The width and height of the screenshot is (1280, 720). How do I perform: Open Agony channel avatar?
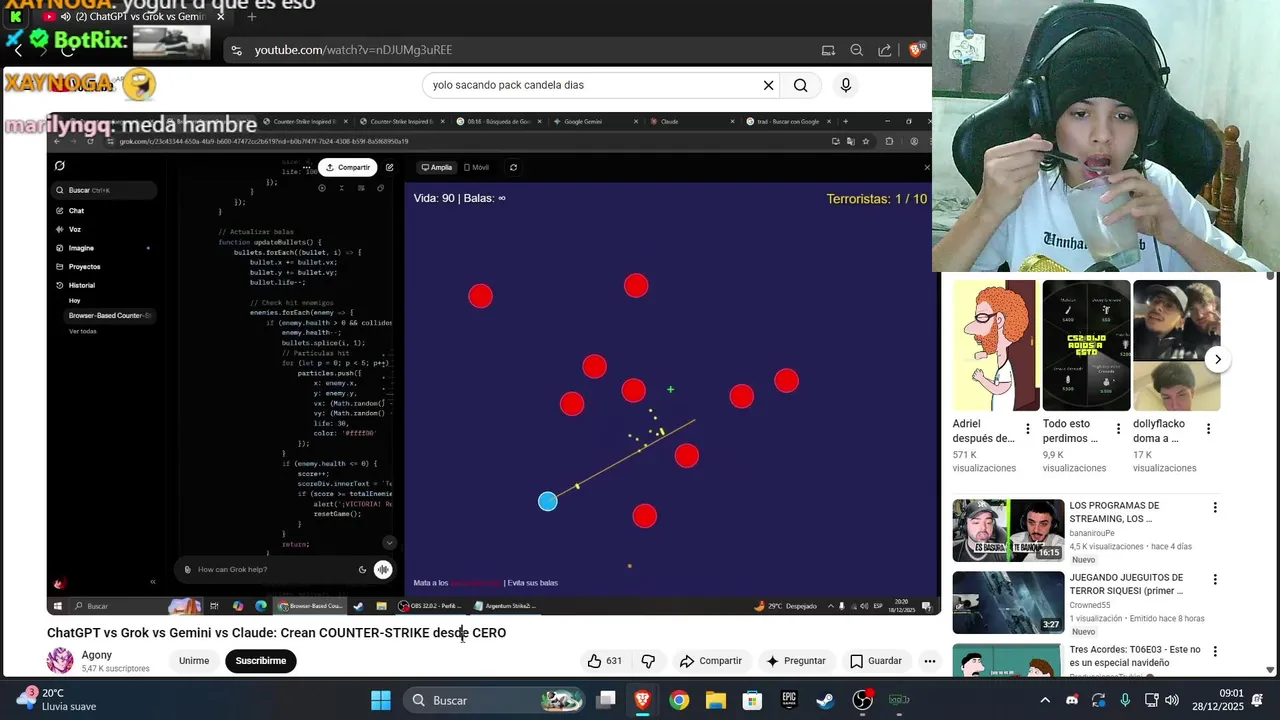60,661
